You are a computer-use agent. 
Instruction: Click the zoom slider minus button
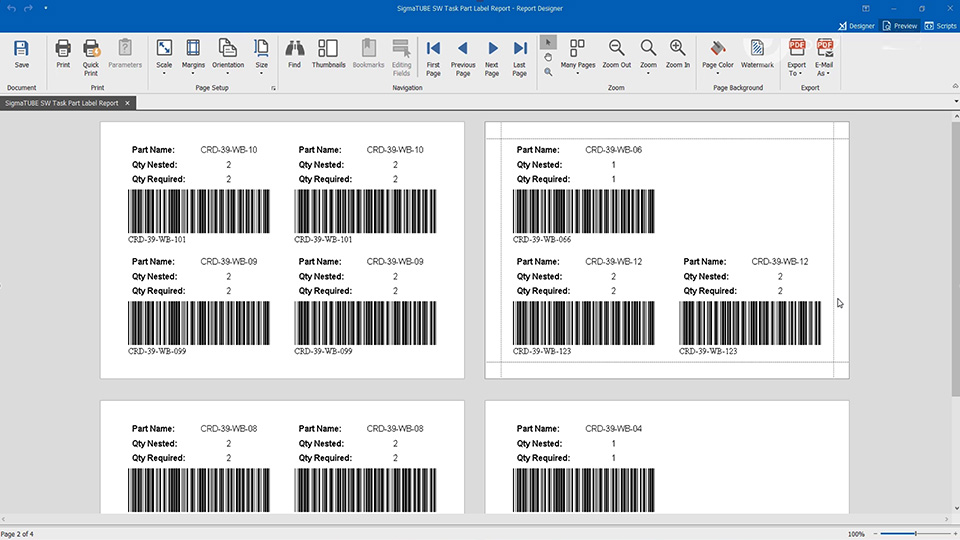[x=875, y=534]
